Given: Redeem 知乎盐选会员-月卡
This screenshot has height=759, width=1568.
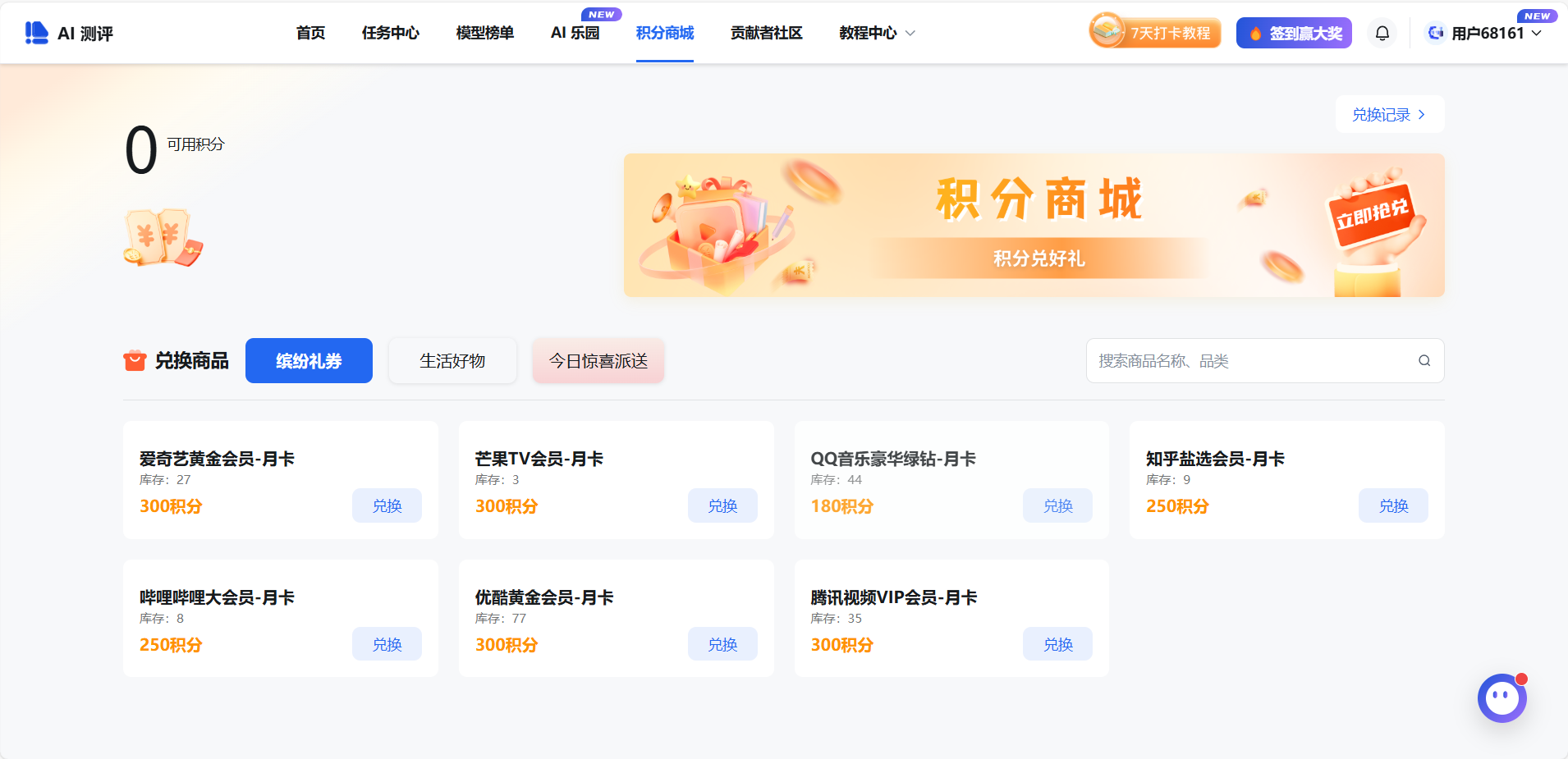Looking at the screenshot, I should pyautogui.click(x=1393, y=505).
